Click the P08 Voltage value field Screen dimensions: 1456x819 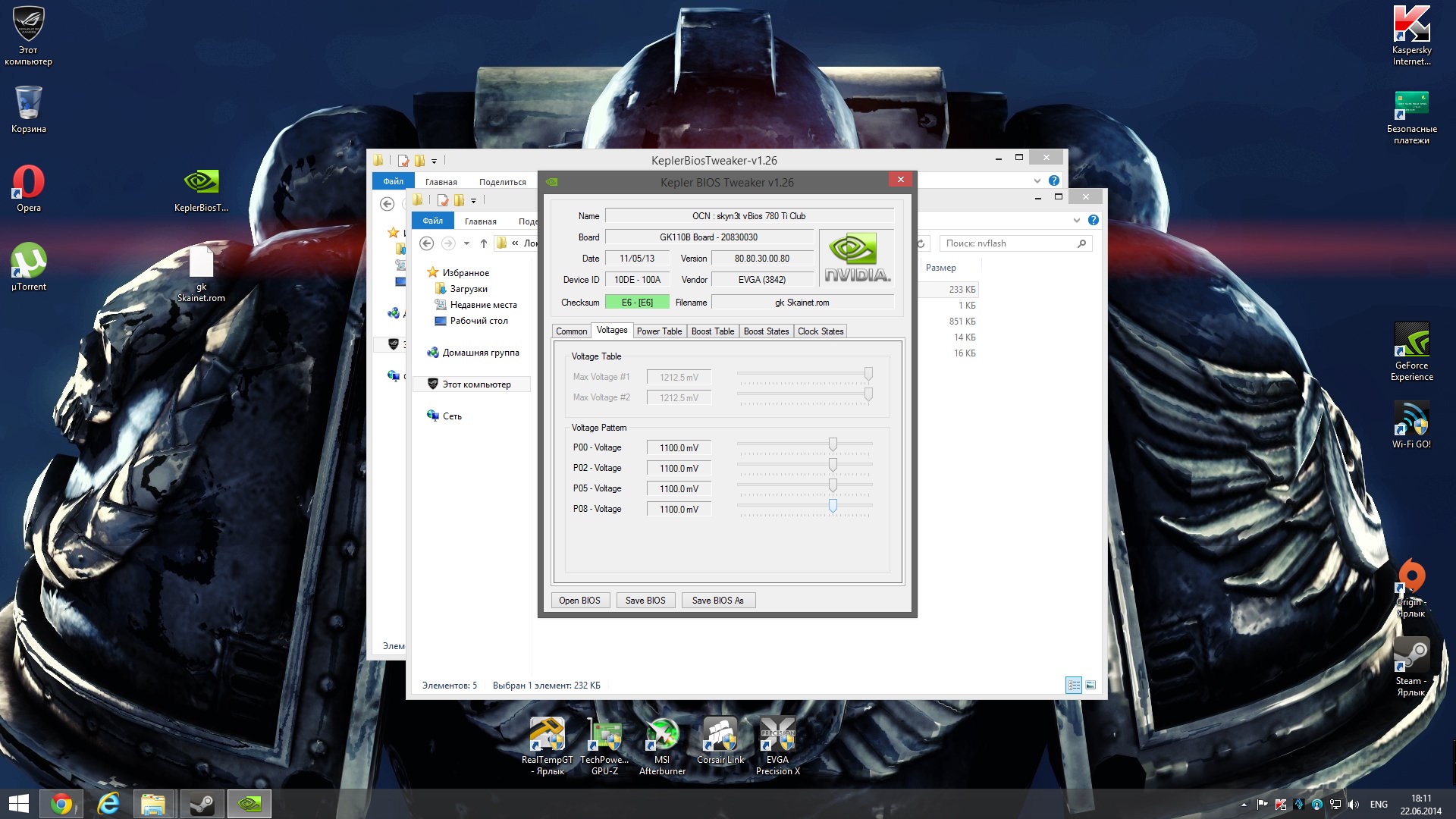[679, 510]
